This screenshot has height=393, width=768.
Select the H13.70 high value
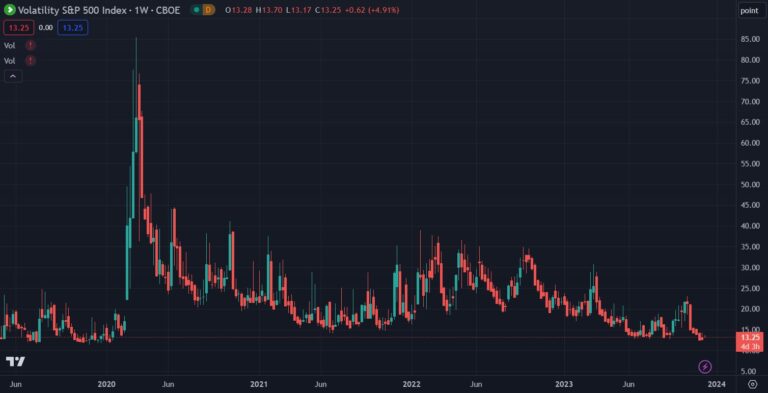(268, 10)
